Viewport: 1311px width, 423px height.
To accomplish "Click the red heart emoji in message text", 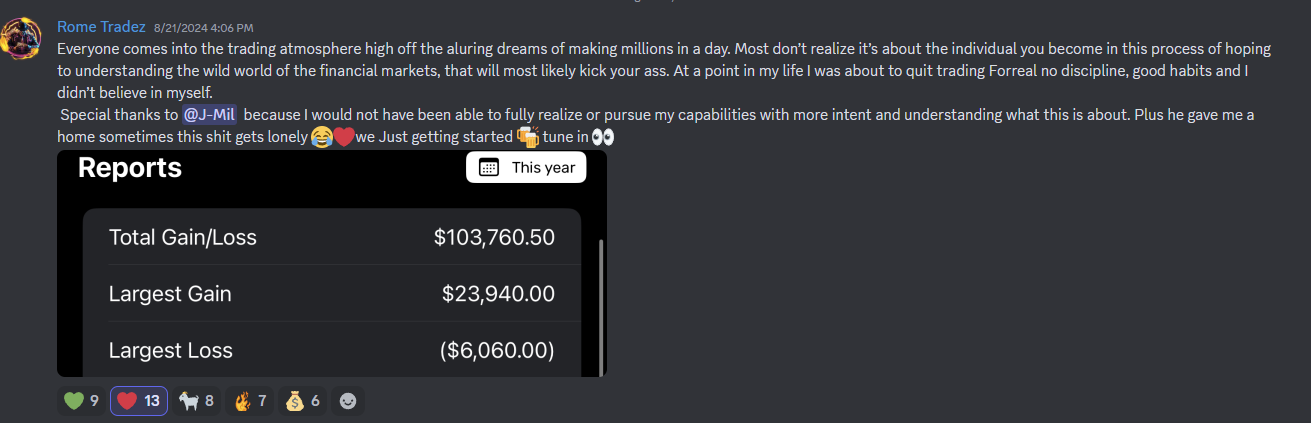I will pyautogui.click(x=343, y=137).
